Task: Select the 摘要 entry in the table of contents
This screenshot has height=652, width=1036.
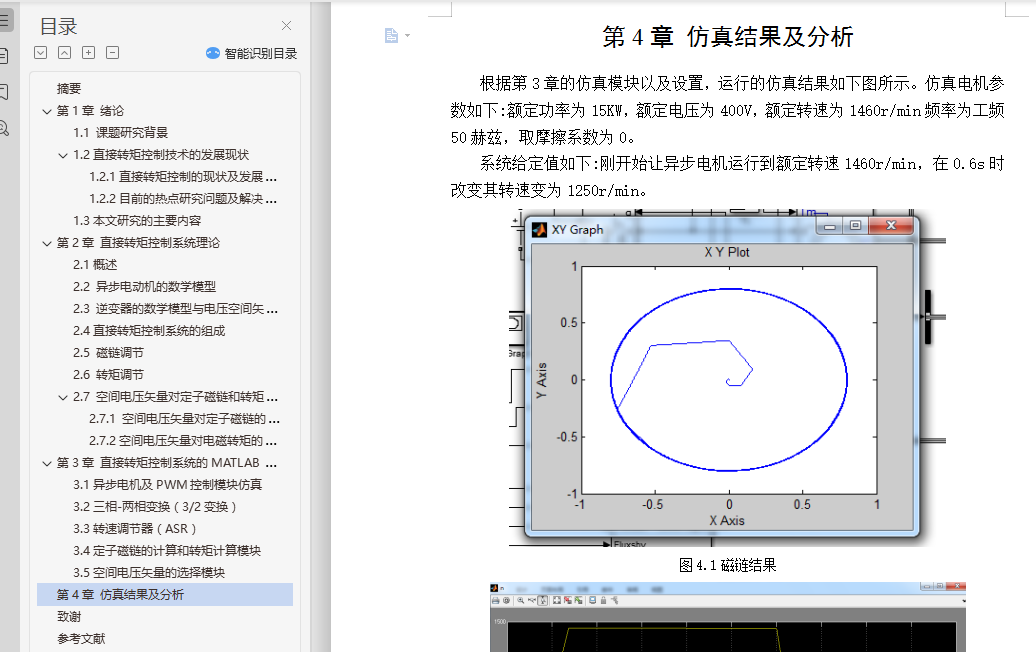Action: (x=66, y=88)
